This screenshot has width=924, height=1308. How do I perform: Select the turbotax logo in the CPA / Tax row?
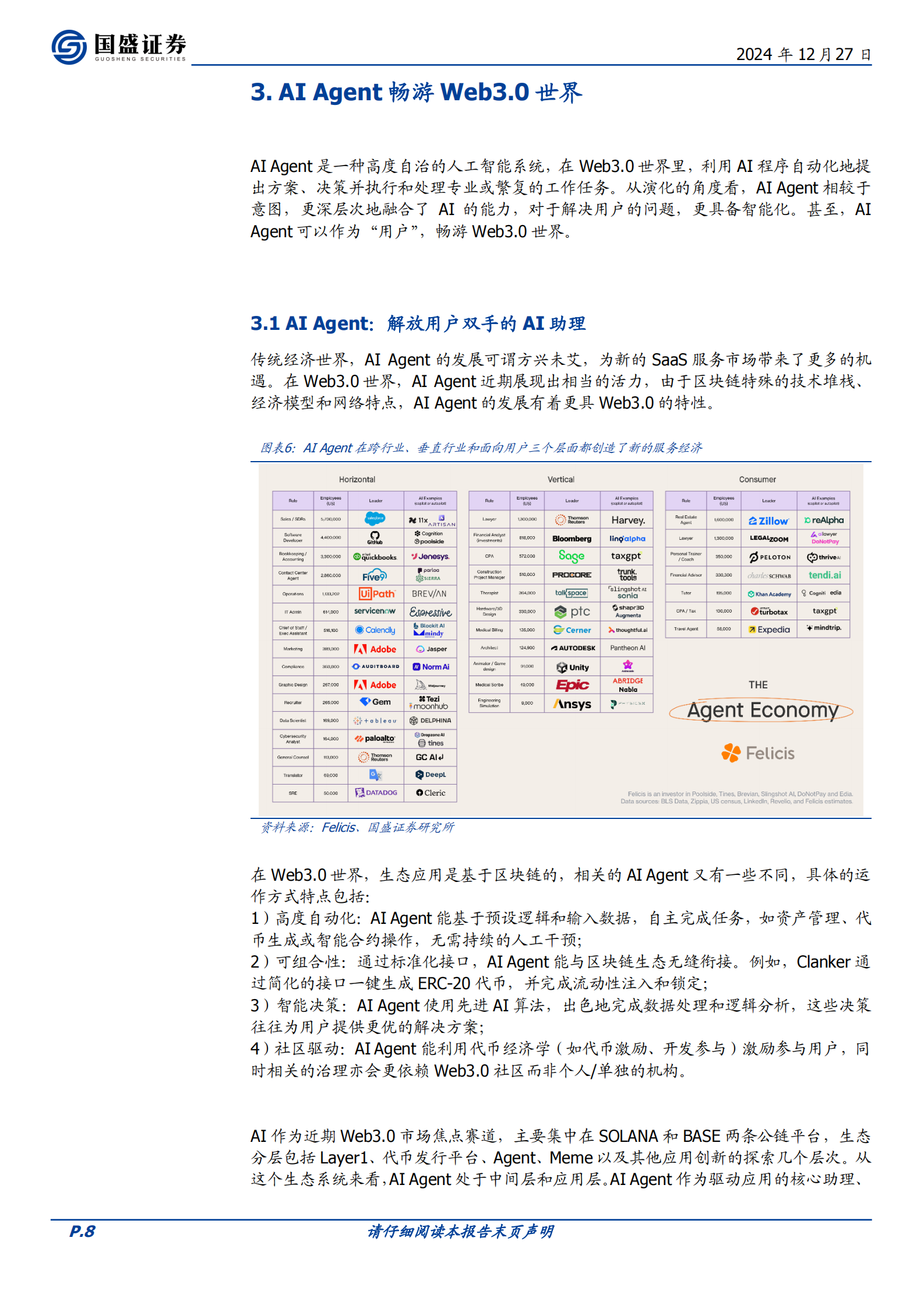click(768, 611)
